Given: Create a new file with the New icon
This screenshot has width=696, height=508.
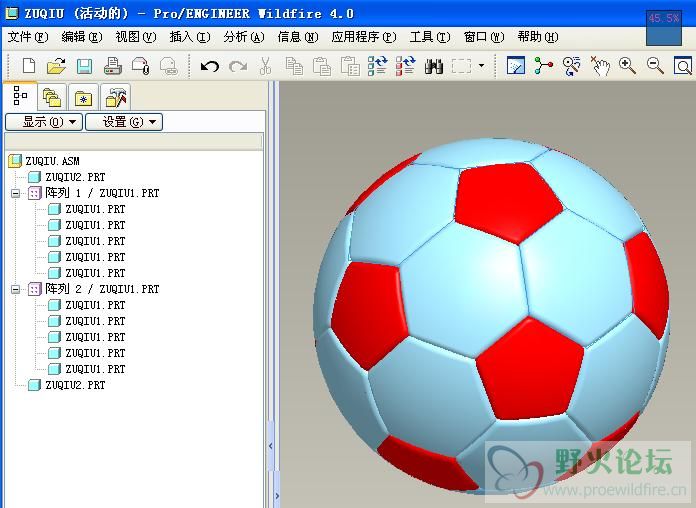Looking at the screenshot, I should tap(29, 66).
